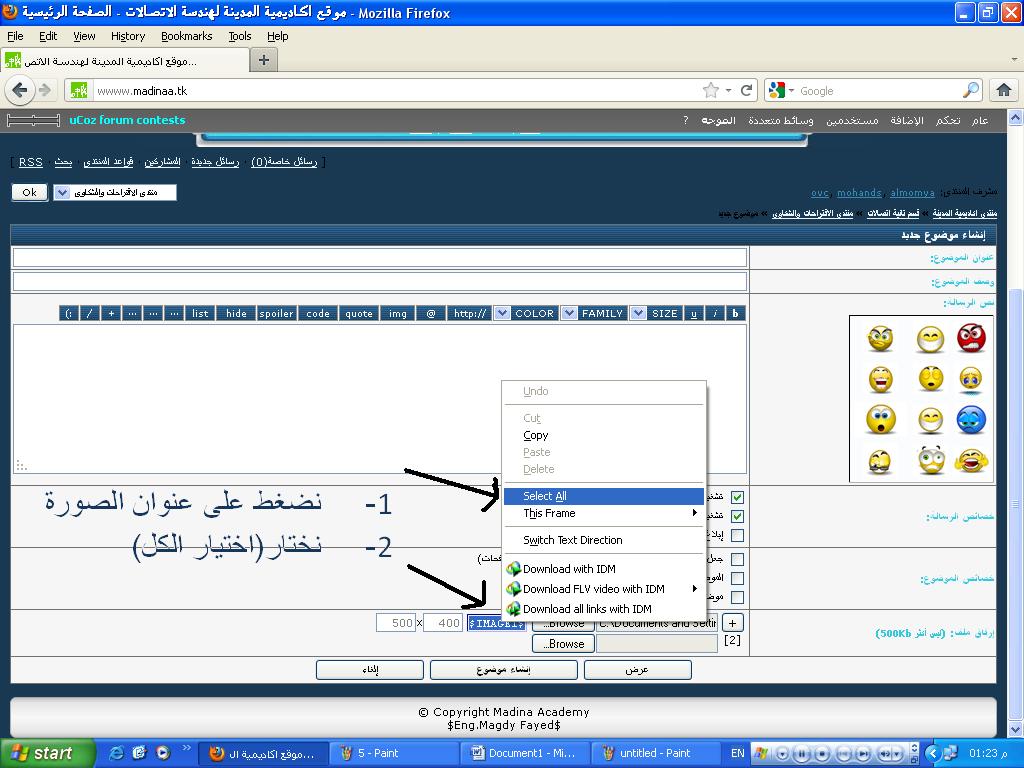1024x768 pixels.
Task: Click the Windows start button
Action: click(46, 753)
